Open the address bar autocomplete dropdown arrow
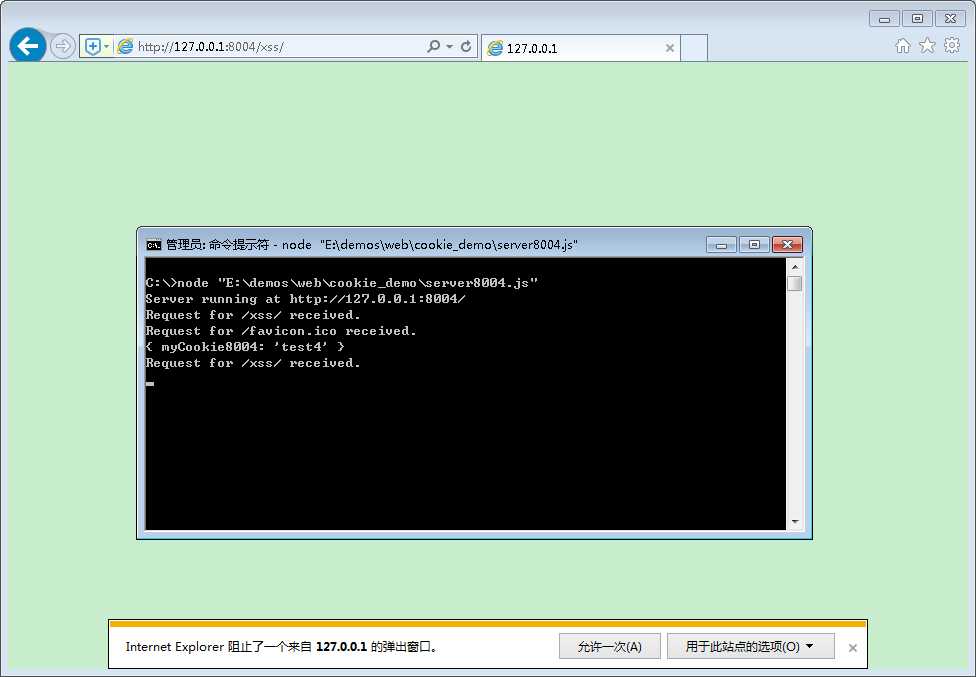Image resolution: width=976 pixels, height=677 pixels. [449, 47]
